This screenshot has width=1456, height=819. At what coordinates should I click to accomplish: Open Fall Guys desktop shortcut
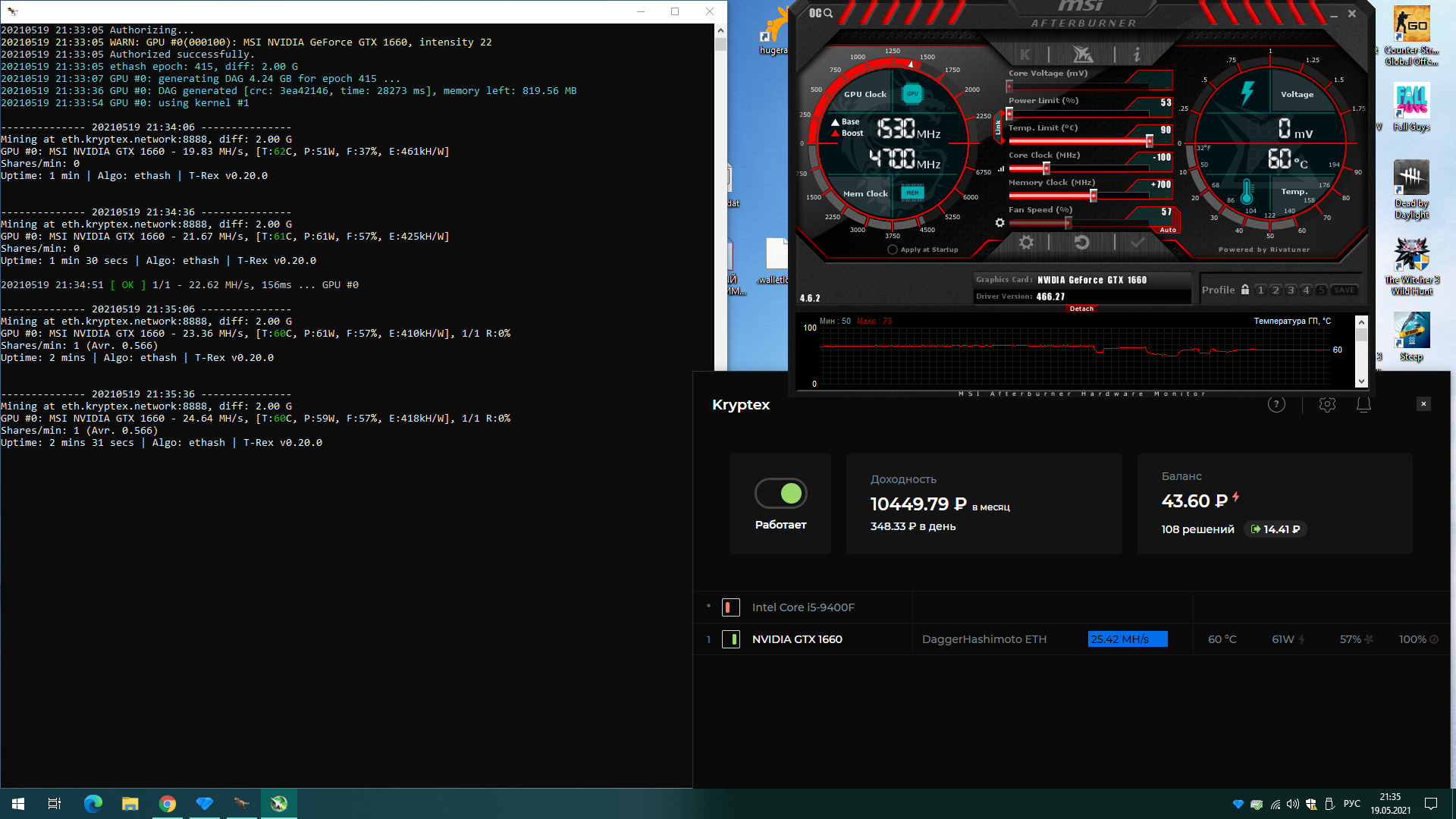point(1411,107)
